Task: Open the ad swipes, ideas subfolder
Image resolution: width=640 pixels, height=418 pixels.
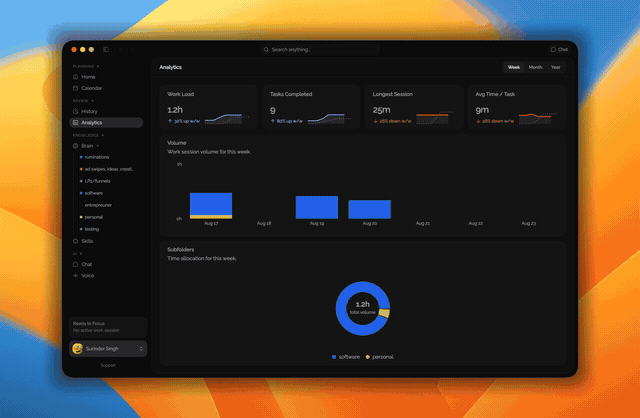Action: click(109, 169)
